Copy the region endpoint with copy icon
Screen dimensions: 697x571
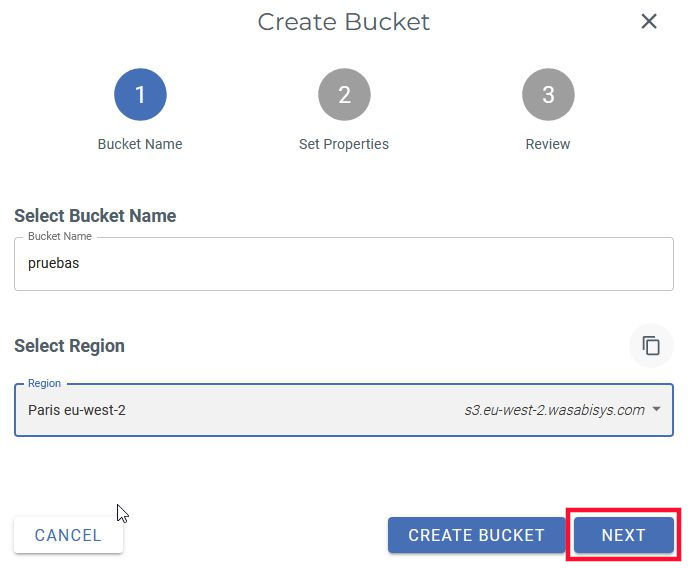click(651, 346)
